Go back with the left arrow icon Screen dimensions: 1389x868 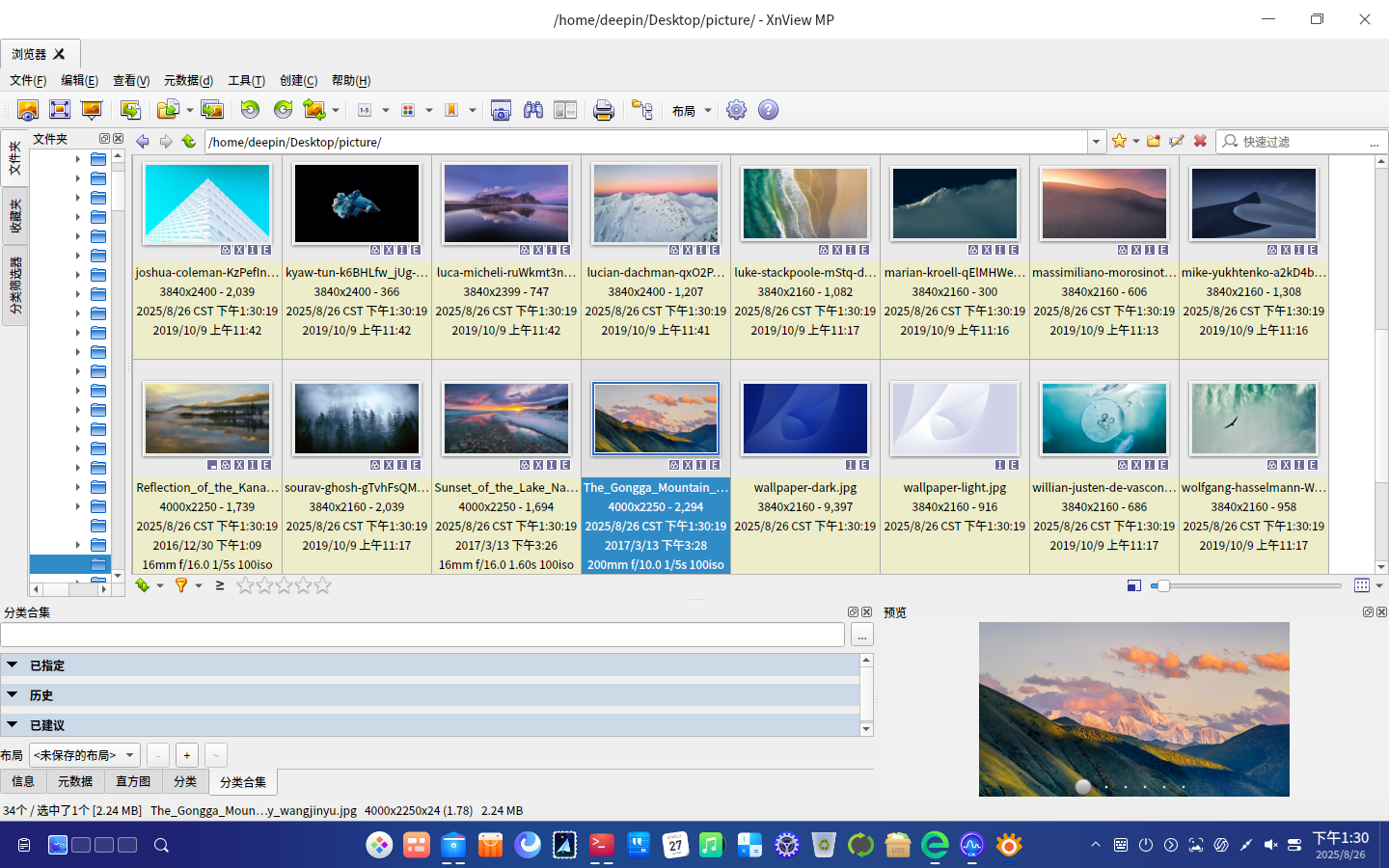click(x=143, y=142)
